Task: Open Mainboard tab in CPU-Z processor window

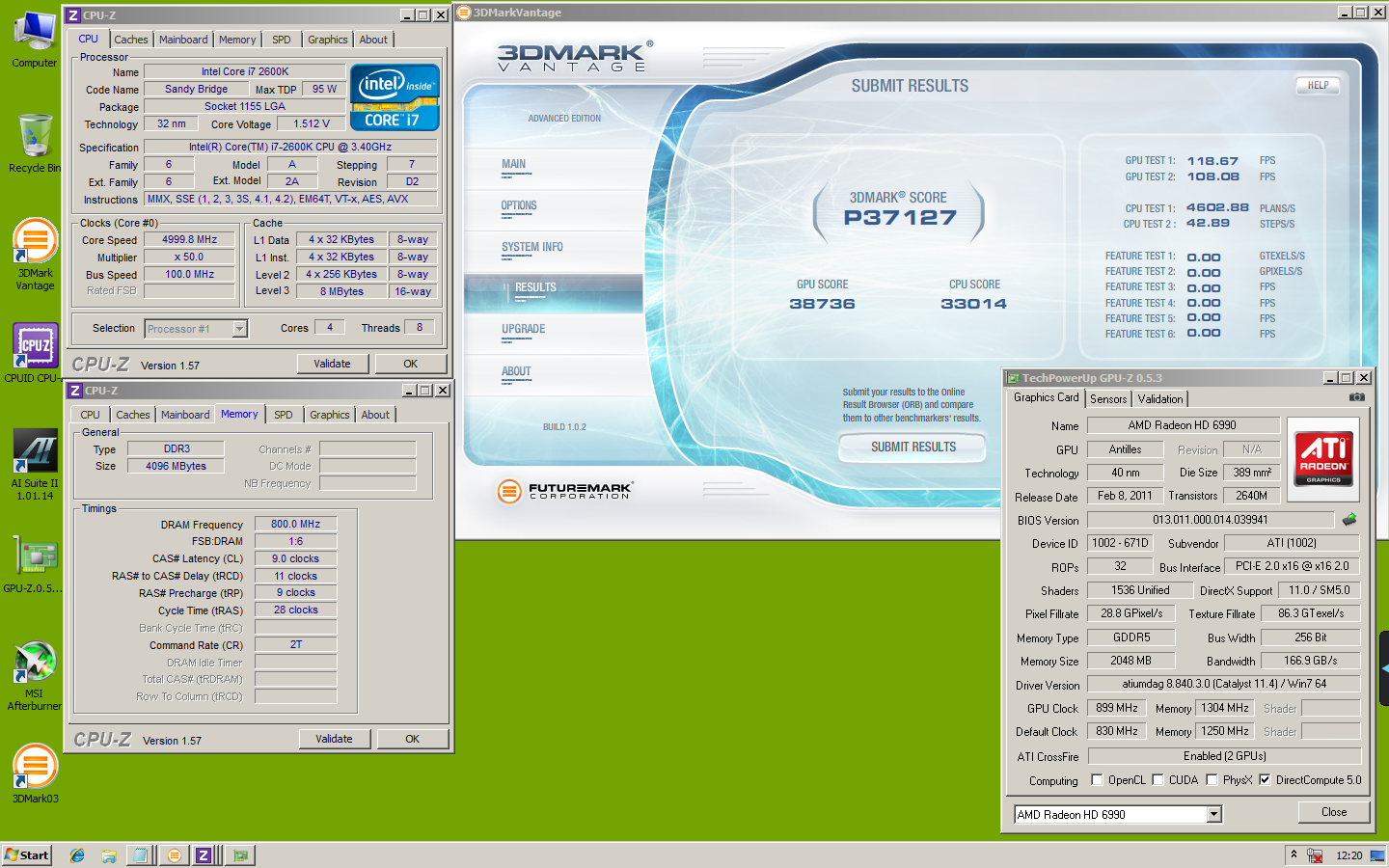Action: 183,40
